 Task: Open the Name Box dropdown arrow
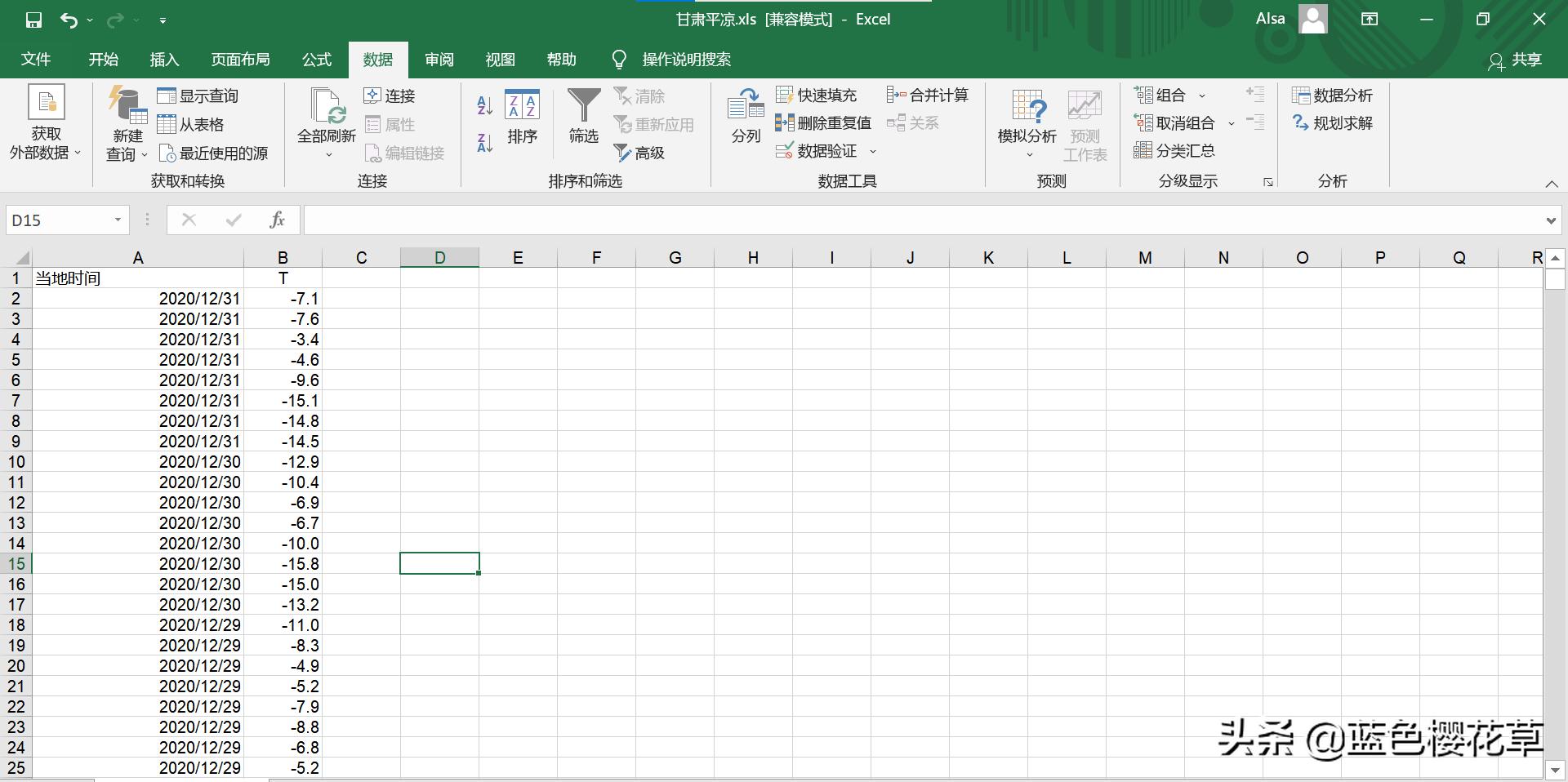[x=115, y=220]
